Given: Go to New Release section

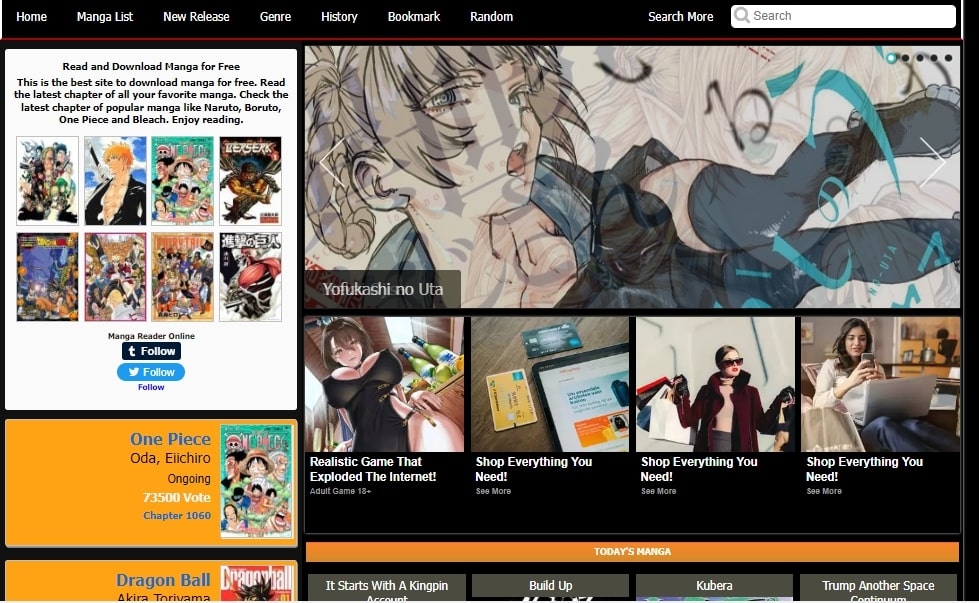Looking at the screenshot, I should click(196, 17).
